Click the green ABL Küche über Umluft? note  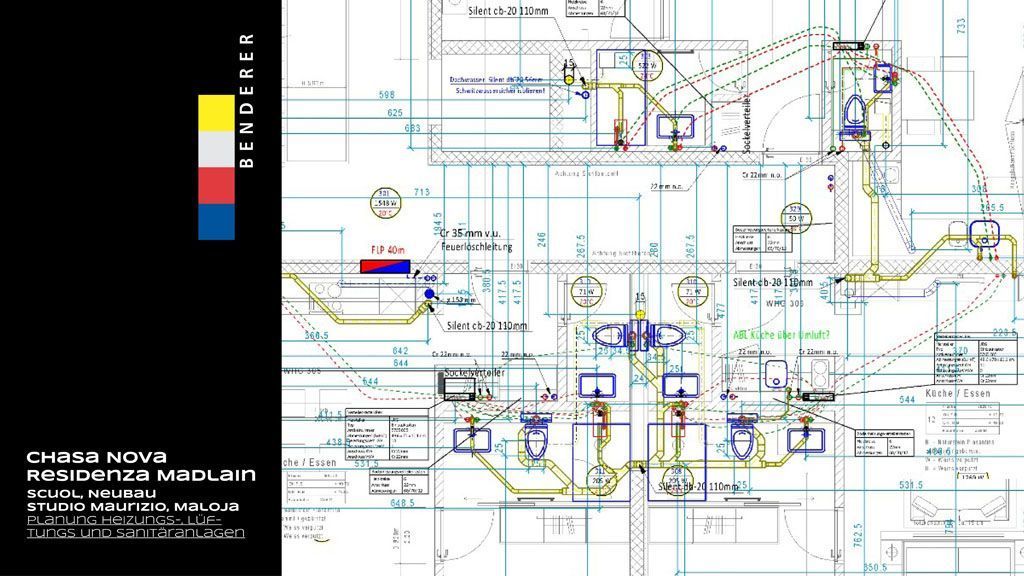pyautogui.click(x=785, y=336)
